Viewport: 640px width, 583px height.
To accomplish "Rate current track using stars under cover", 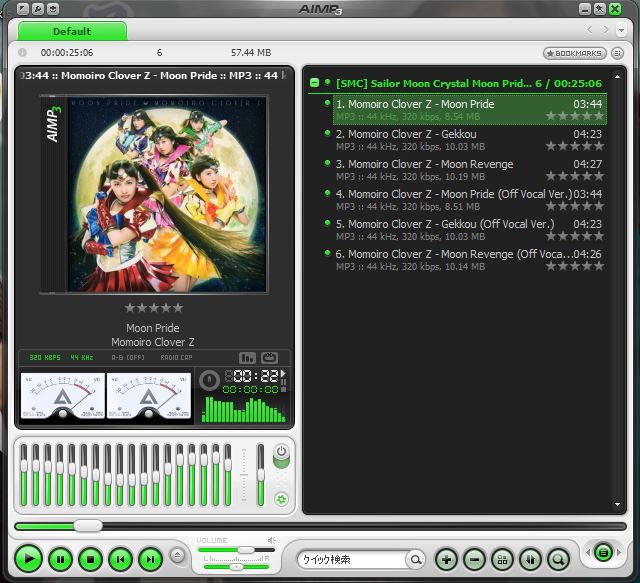I will click(154, 308).
